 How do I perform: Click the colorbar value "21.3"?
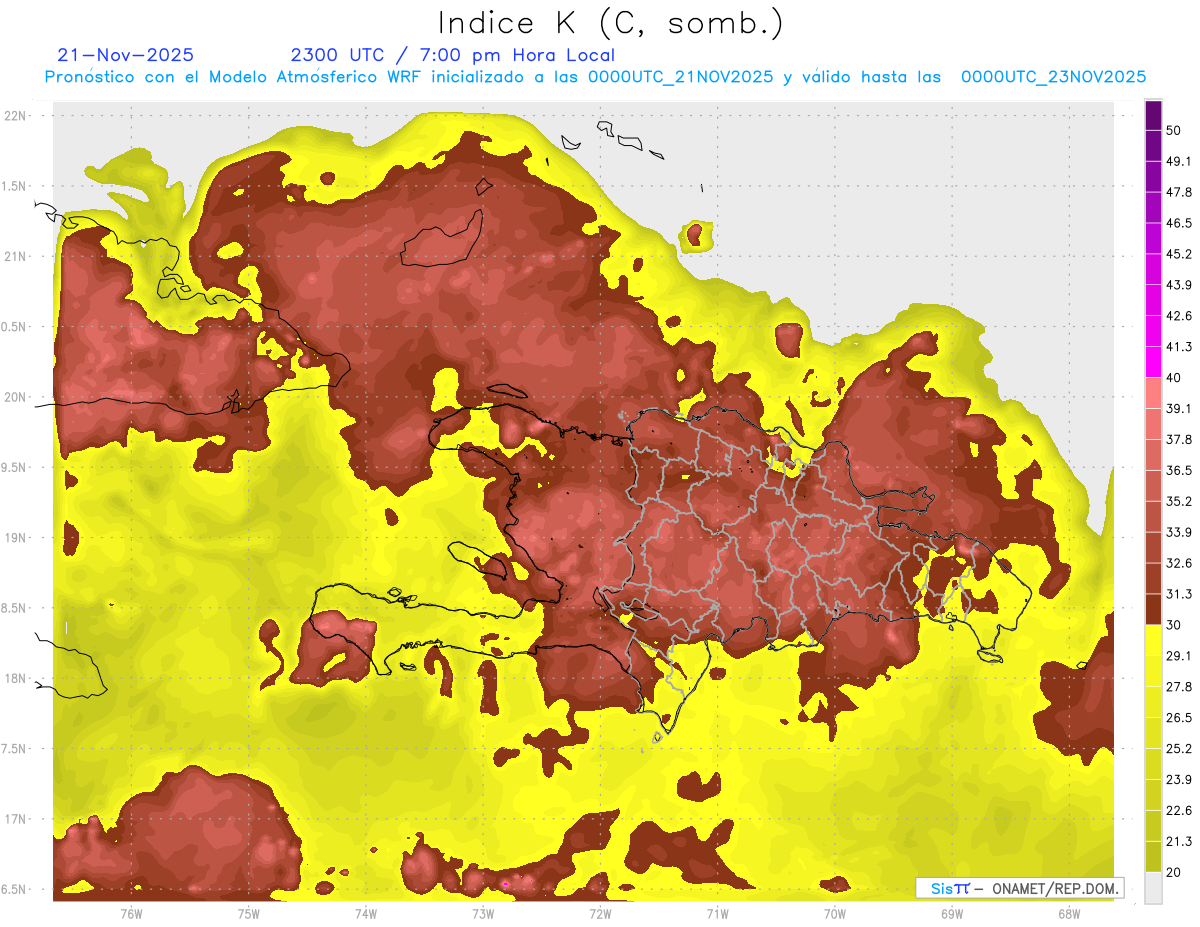pos(1179,841)
